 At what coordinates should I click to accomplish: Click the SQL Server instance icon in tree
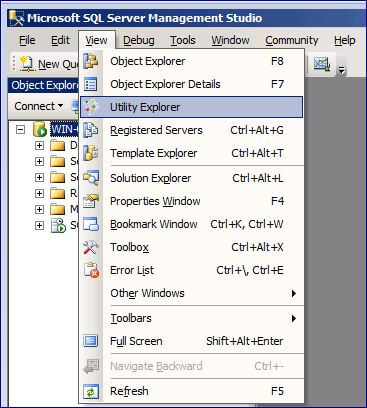40,129
